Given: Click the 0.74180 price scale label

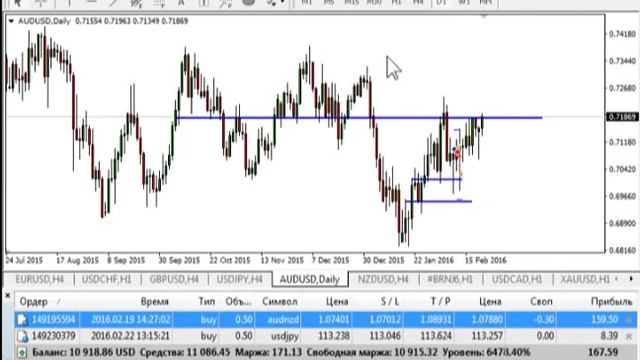Looking at the screenshot, I should pyautogui.click(x=622, y=34).
